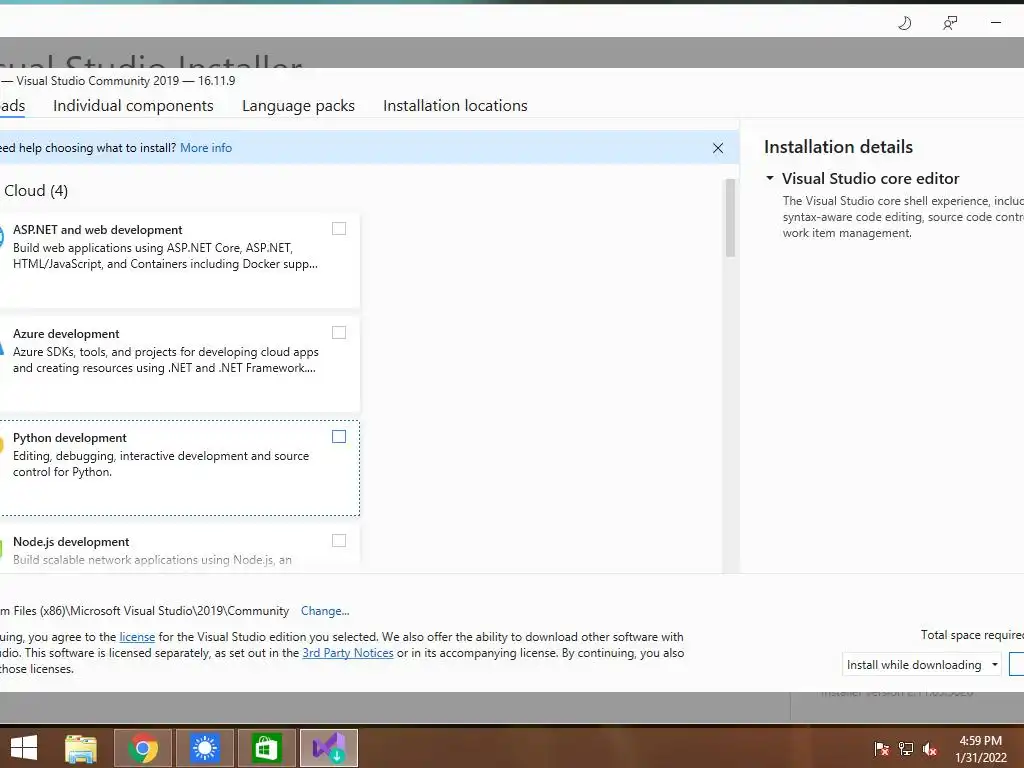Check ASP.NET and web development workload

(339, 229)
